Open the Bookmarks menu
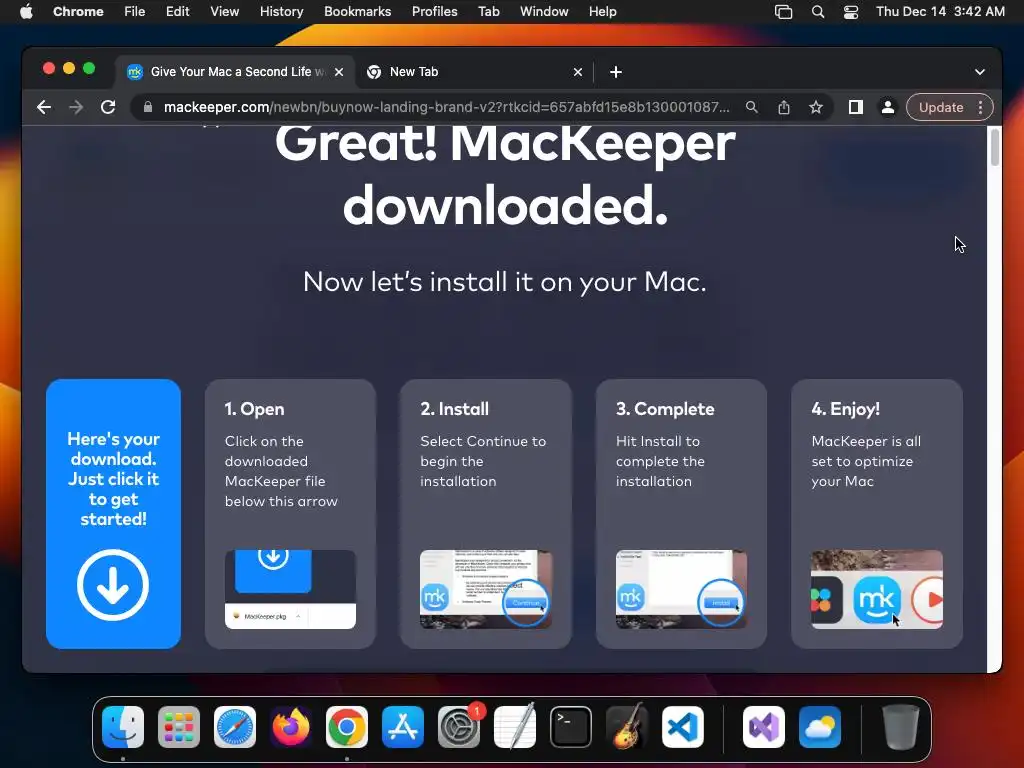Viewport: 1024px width, 768px height. coord(357,11)
